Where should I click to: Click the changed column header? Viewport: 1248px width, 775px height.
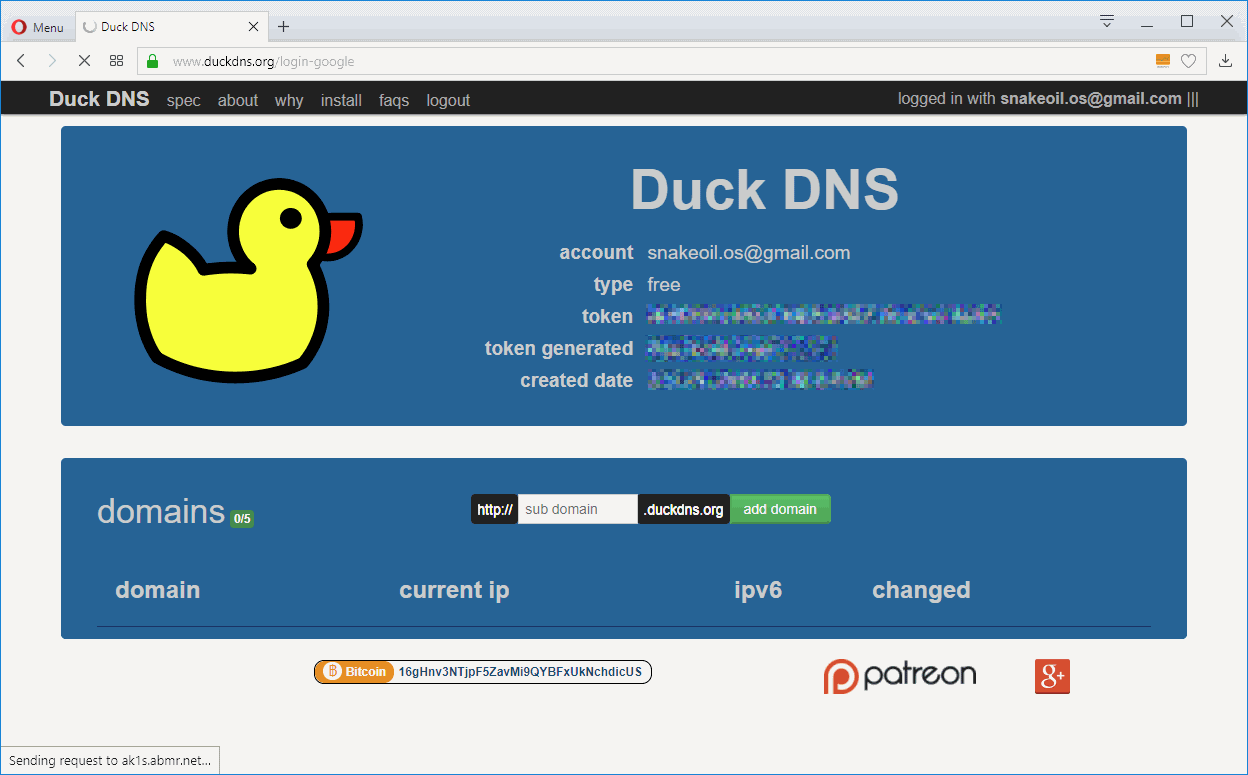[921, 590]
